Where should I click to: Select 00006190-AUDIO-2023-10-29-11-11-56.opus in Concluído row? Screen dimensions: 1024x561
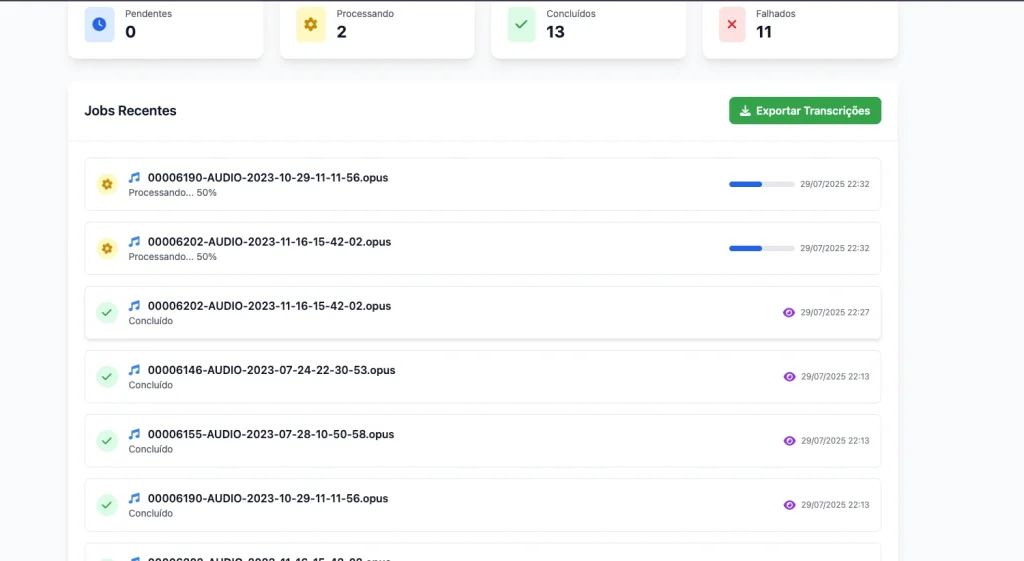tap(268, 498)
